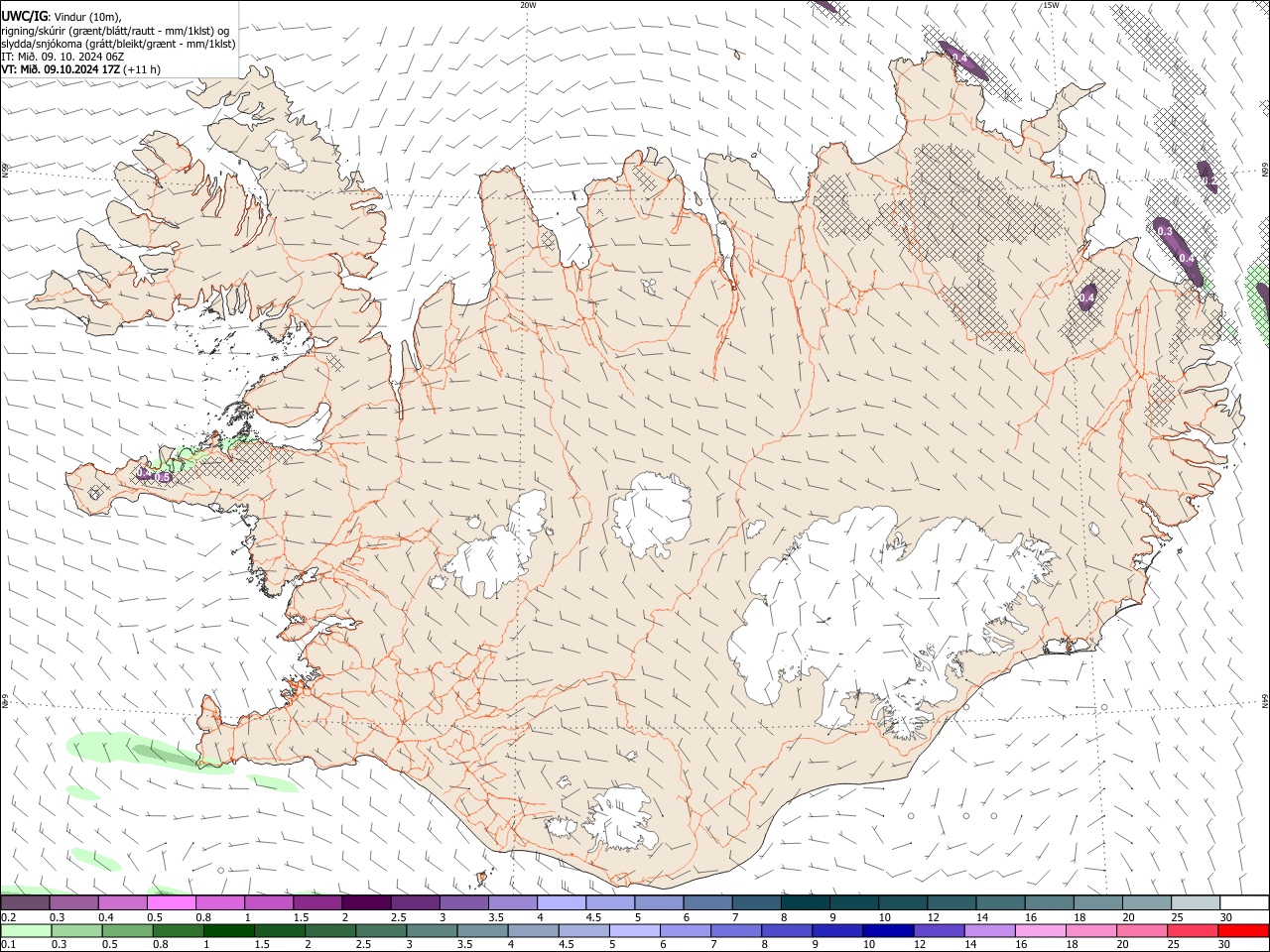Pick the darkest purple 2 swatch, snow scale
1270x952 pixels.
366,903
